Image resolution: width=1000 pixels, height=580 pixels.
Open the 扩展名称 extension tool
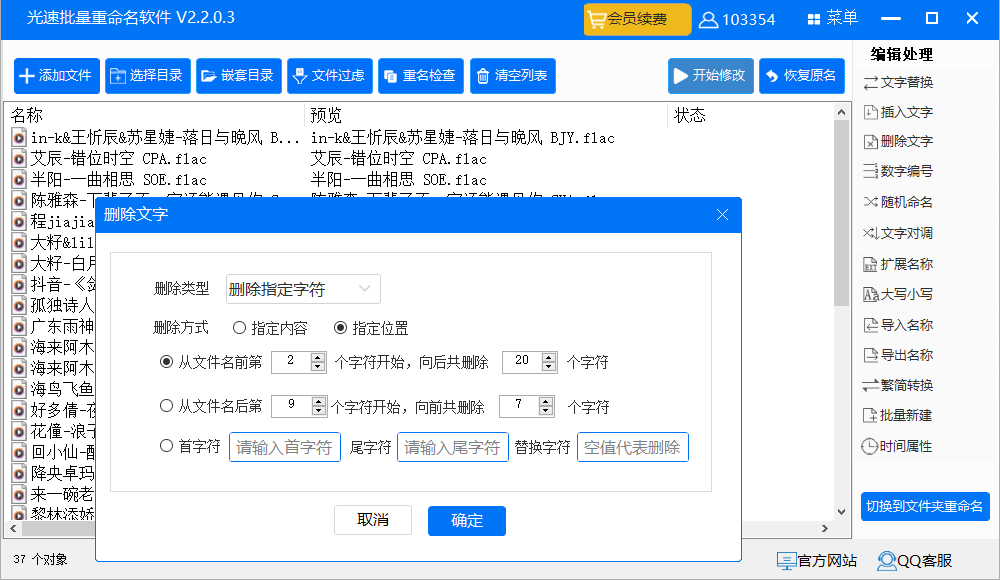898,264
